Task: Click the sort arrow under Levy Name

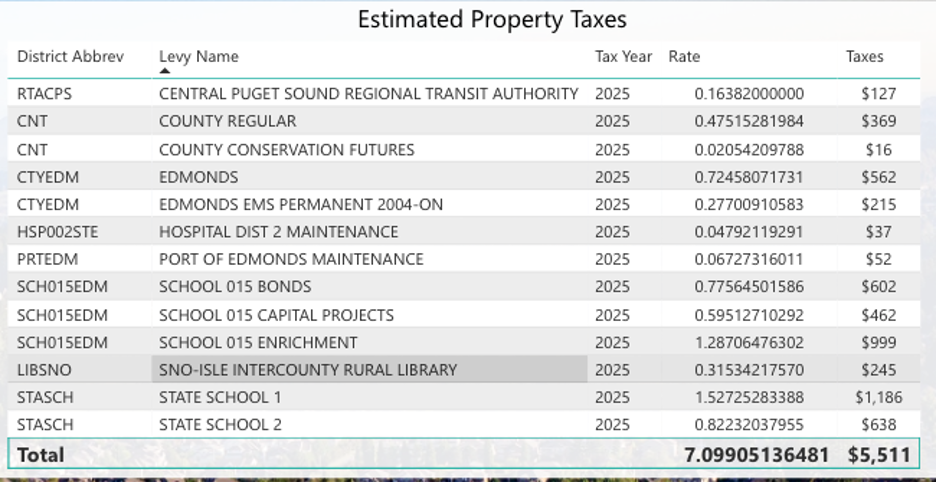Action: (x=165, y=71)
